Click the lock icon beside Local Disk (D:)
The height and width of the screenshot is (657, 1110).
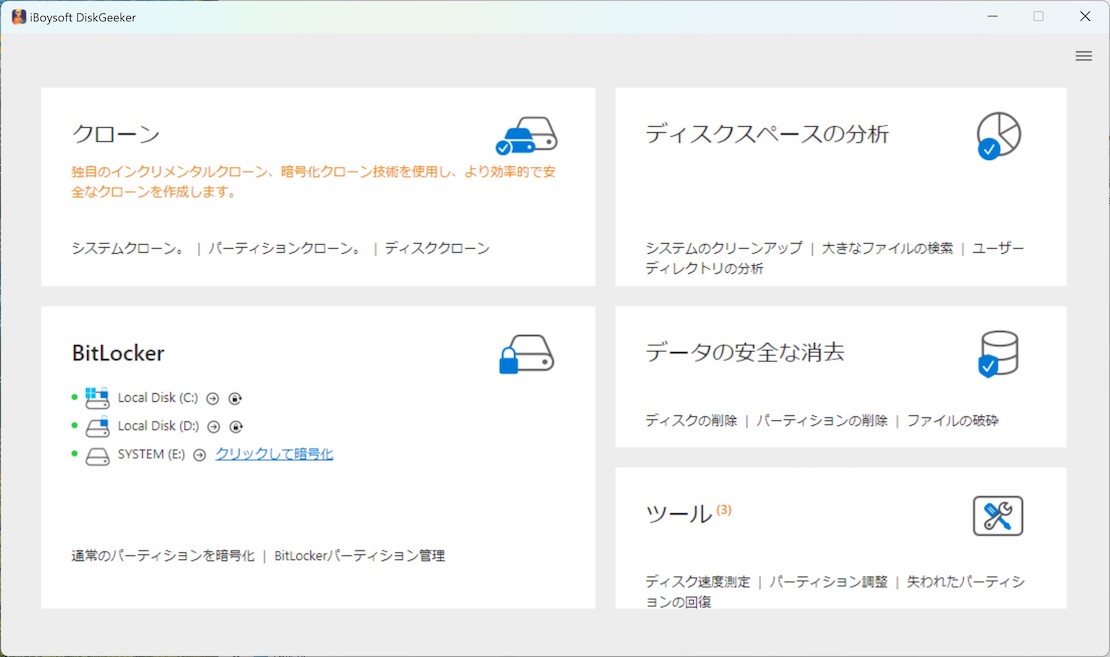pyautogui.click(x=236, y=427)
